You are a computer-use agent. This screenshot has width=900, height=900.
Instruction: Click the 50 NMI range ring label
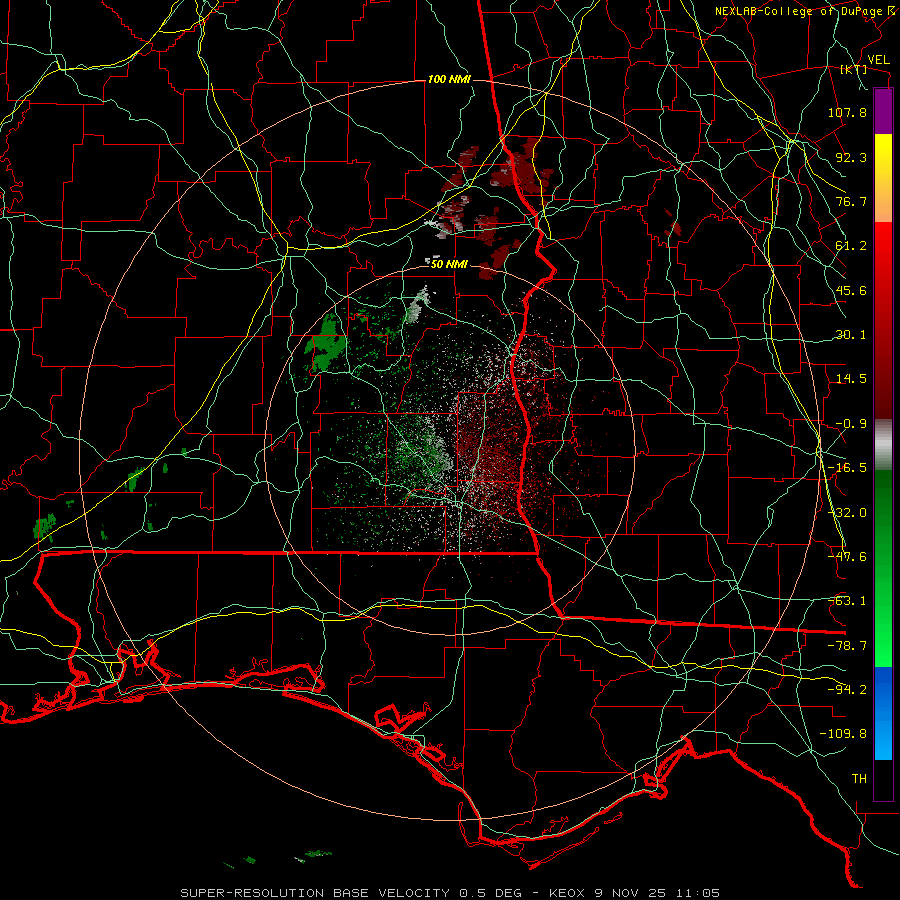point(449,264)
